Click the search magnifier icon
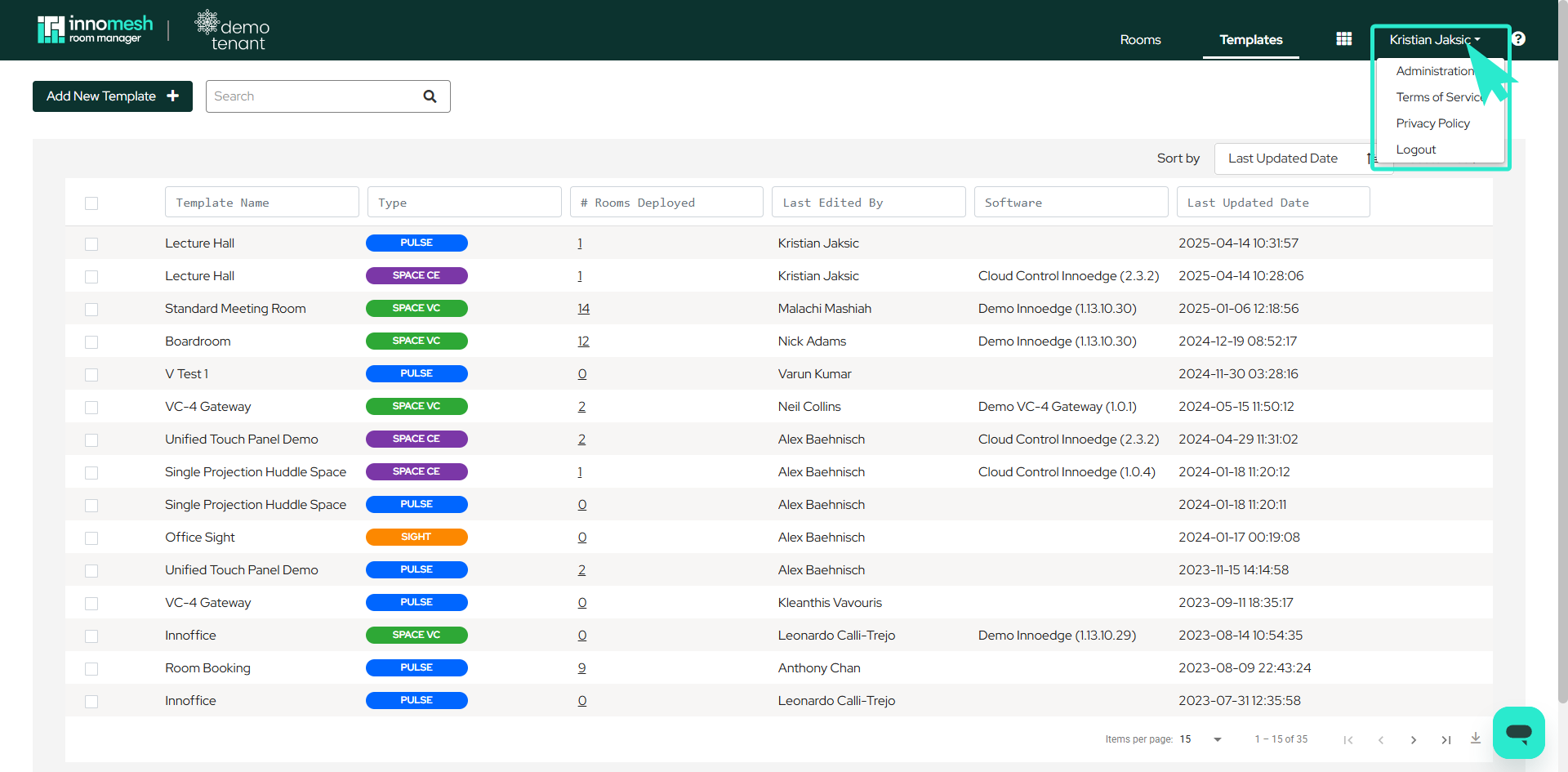Image resolution: width=1568 pixels, height=772 pixels. (x=430, y=96)
